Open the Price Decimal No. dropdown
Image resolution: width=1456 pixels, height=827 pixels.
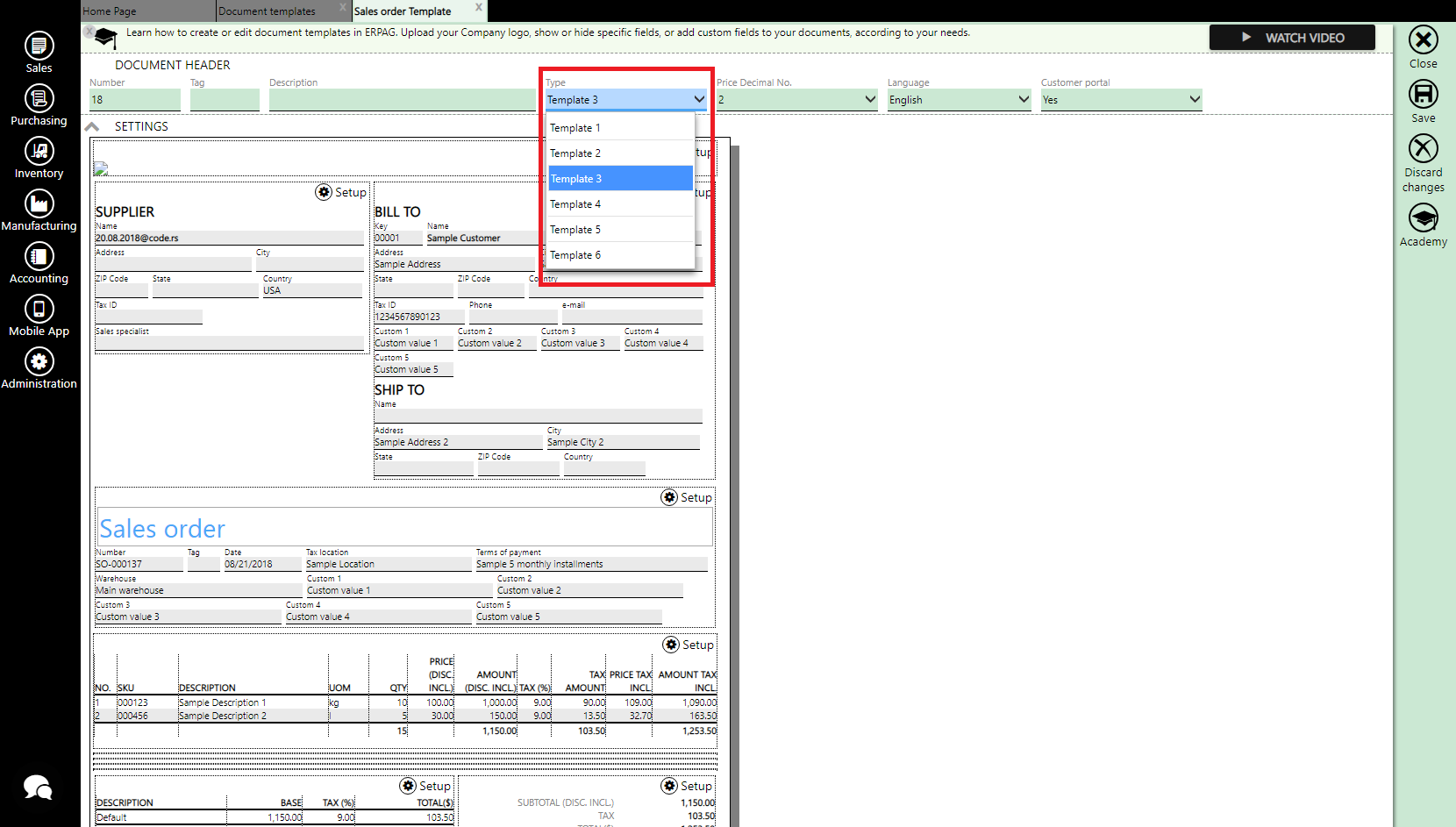(797, 100)
